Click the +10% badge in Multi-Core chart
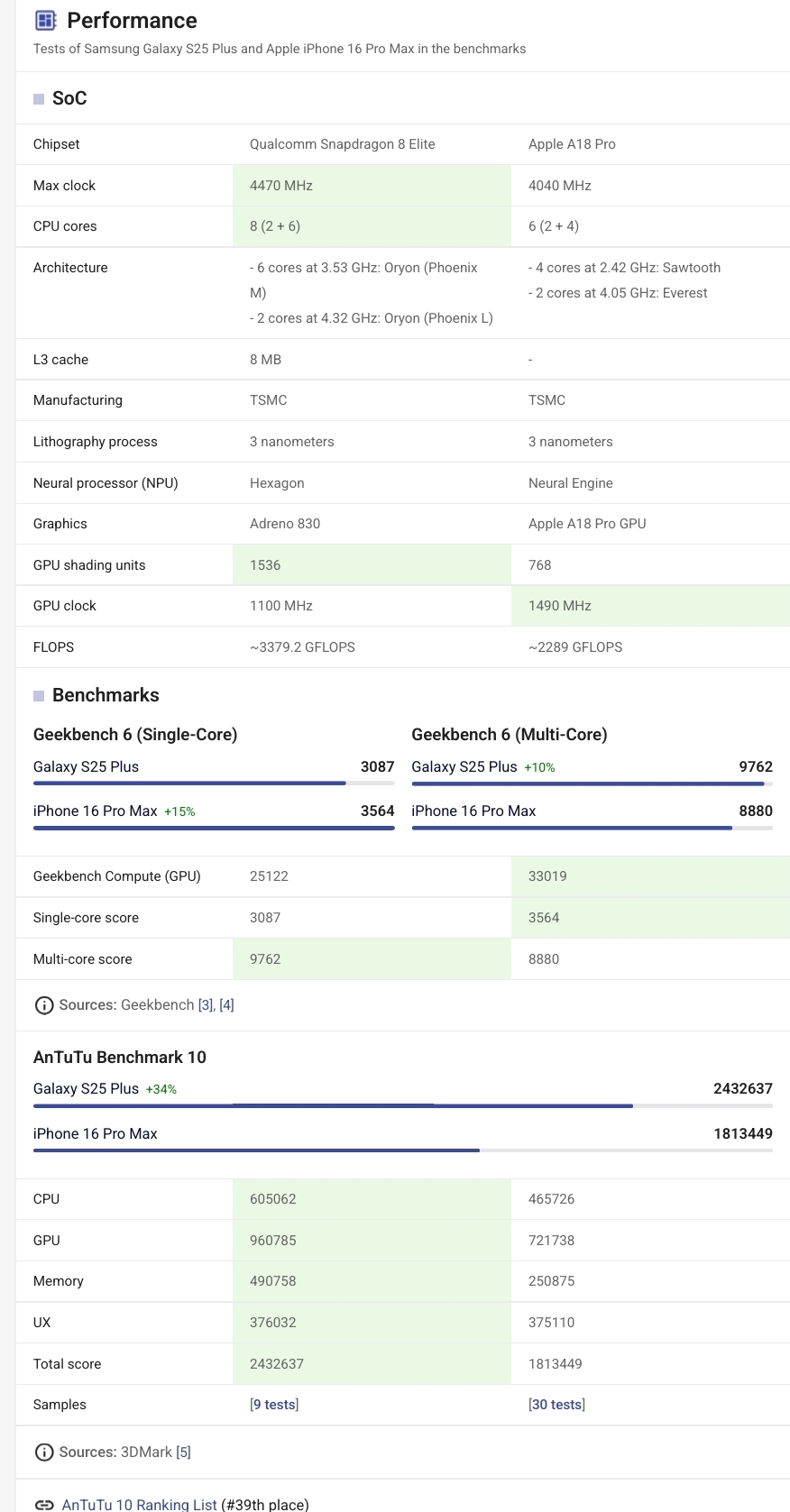Screen dimensions: 790x1512 (539, 767)
